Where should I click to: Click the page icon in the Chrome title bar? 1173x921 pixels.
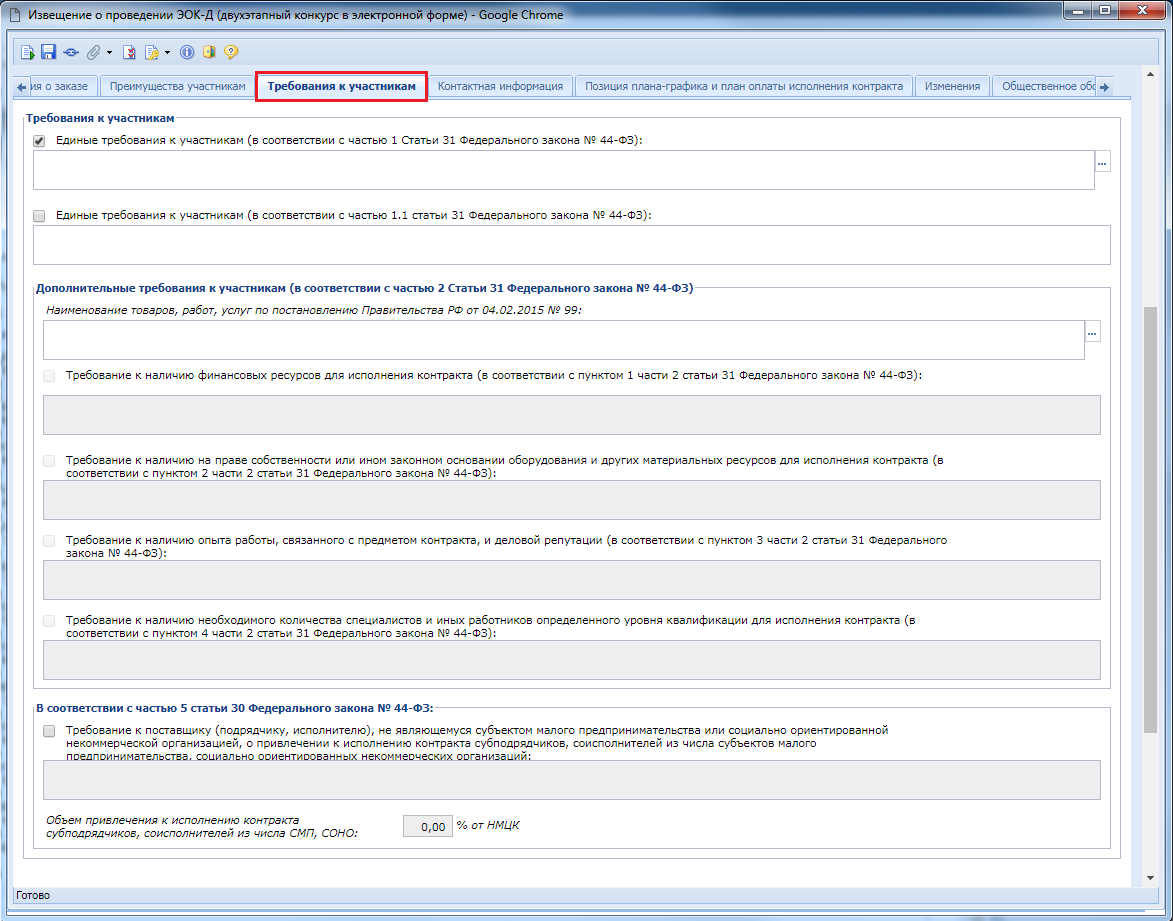(x=13, y=14)
